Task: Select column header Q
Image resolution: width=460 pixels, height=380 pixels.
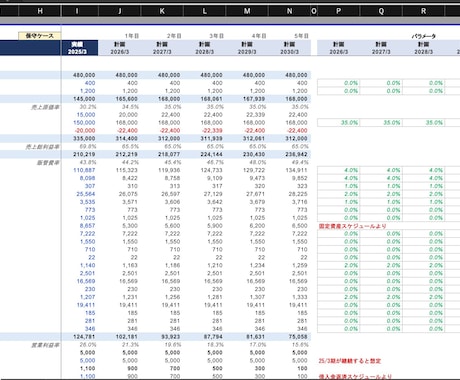Action: point(381,11)
